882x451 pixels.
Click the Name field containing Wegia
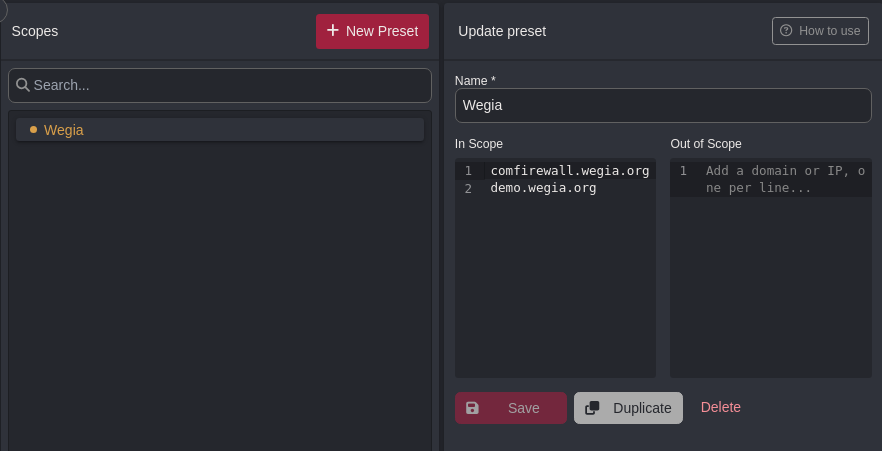[x=663, y=105]
